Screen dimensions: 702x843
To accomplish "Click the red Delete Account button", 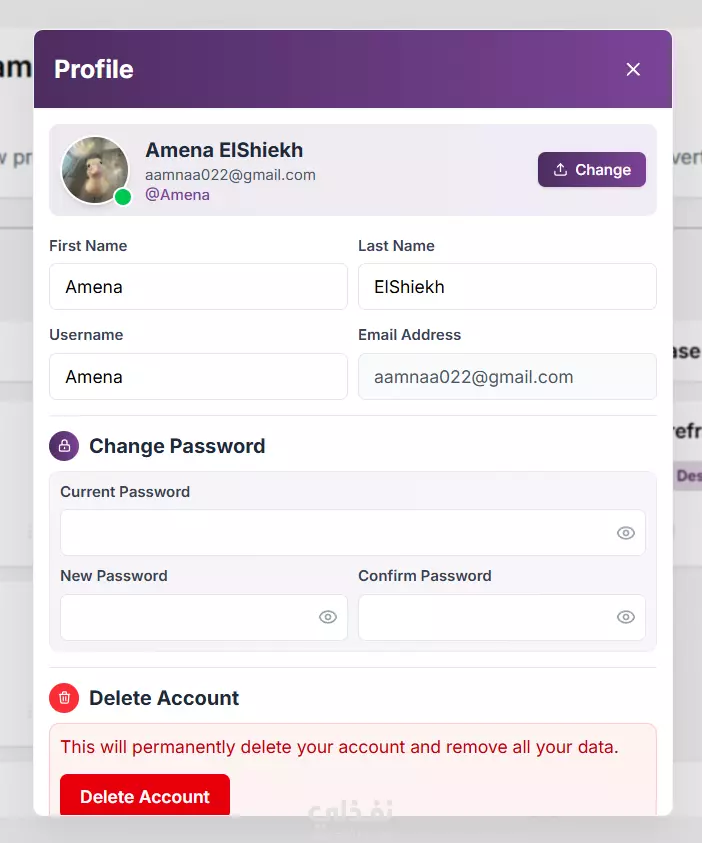I will tap(145, 795).
